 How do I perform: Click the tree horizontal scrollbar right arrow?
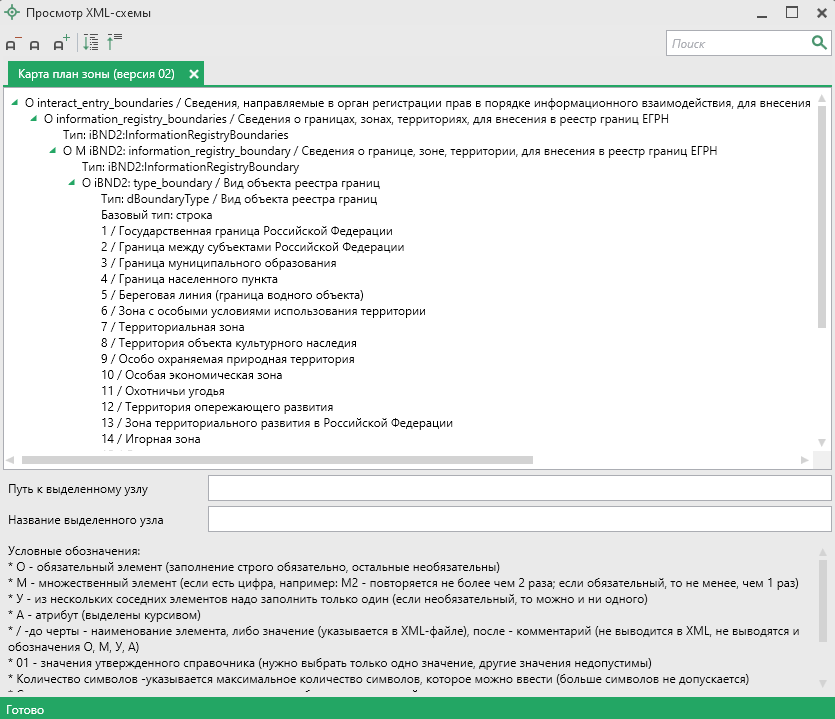coord(804,460)
